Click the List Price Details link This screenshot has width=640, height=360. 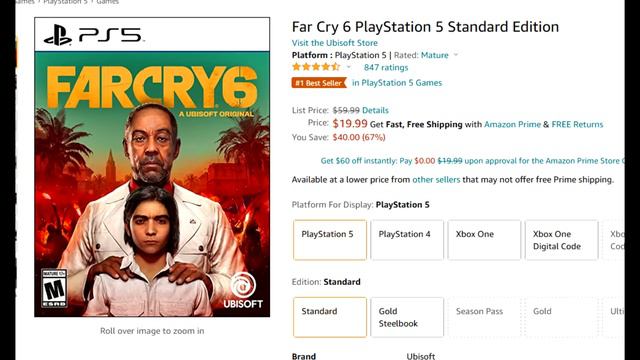(x=375, y=110)
